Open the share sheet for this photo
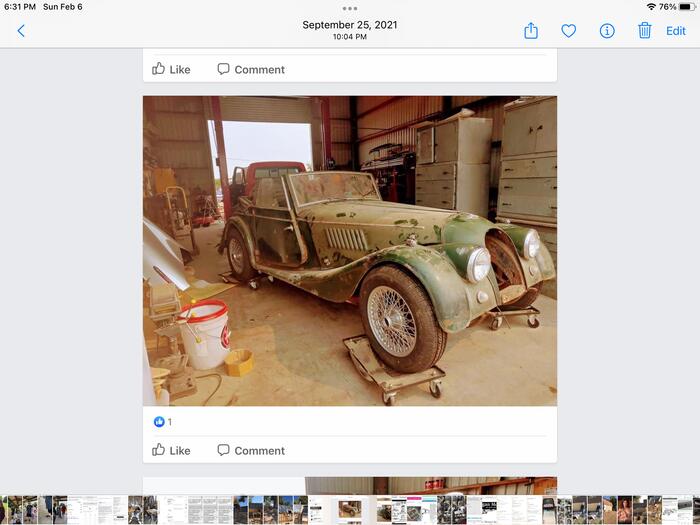This screenshot has height=525, width=700. coord(531,31)
